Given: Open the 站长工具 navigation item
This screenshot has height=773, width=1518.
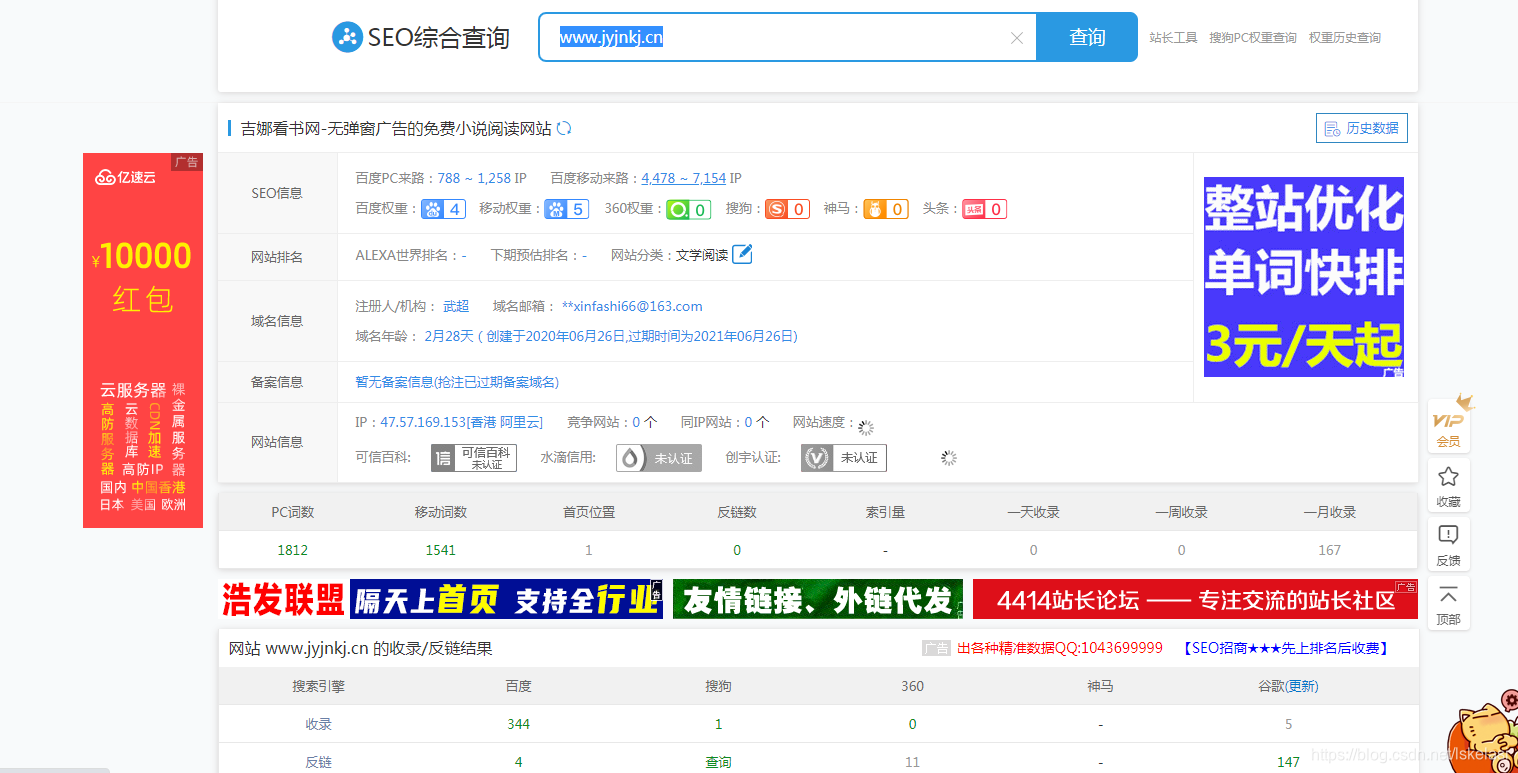Looking at the screenshot, I should (1172, 36).
